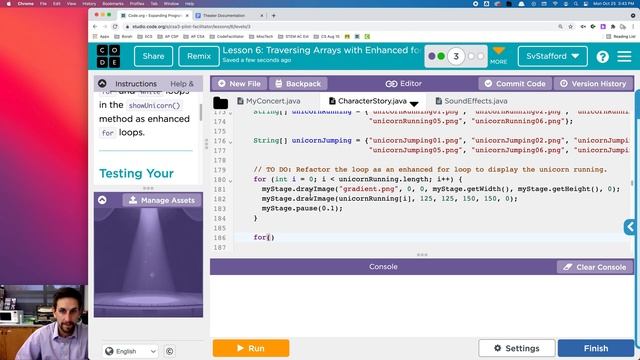
Task: Open the black file folder icon
Action: tap(220, 102)
